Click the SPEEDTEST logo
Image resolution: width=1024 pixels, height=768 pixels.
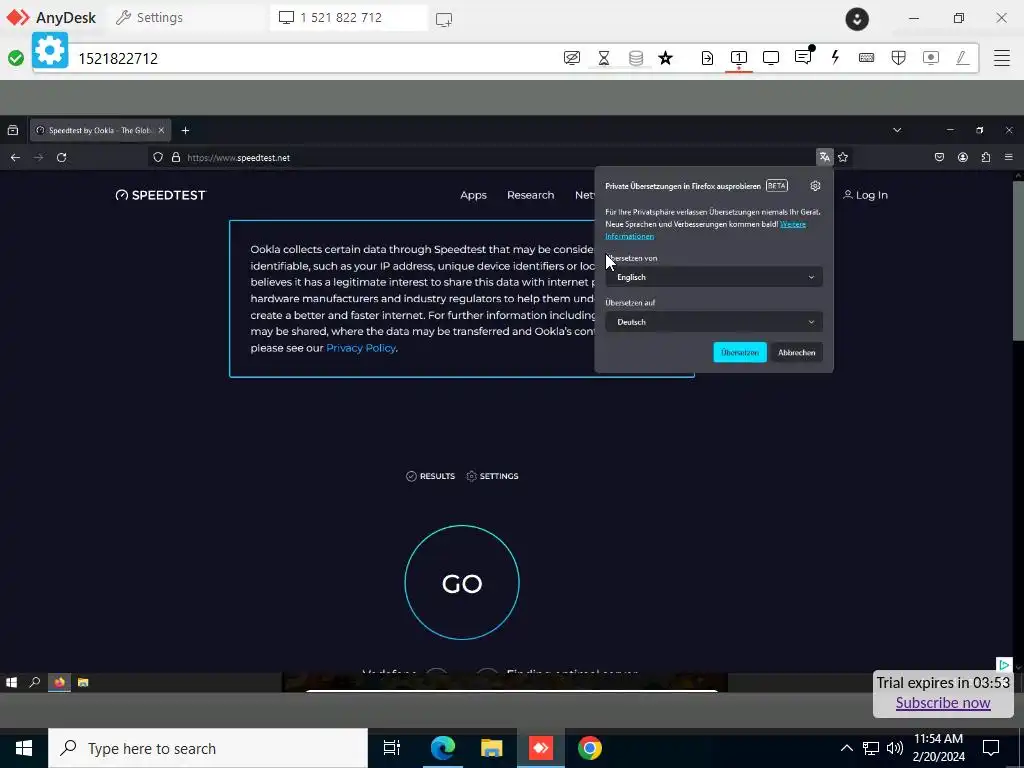click(161, 195)
